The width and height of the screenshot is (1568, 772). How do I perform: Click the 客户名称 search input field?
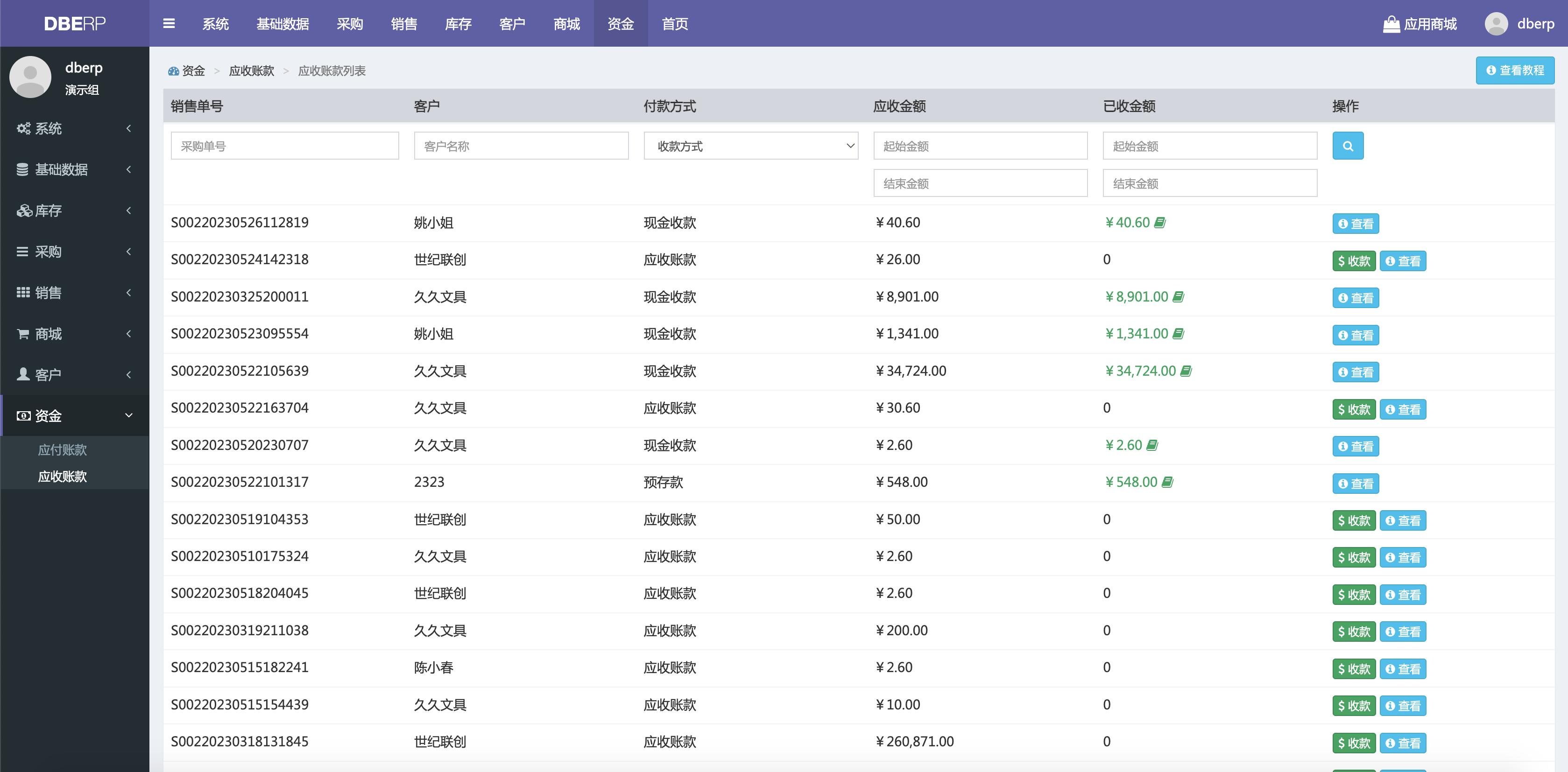(x=521, y=146)
